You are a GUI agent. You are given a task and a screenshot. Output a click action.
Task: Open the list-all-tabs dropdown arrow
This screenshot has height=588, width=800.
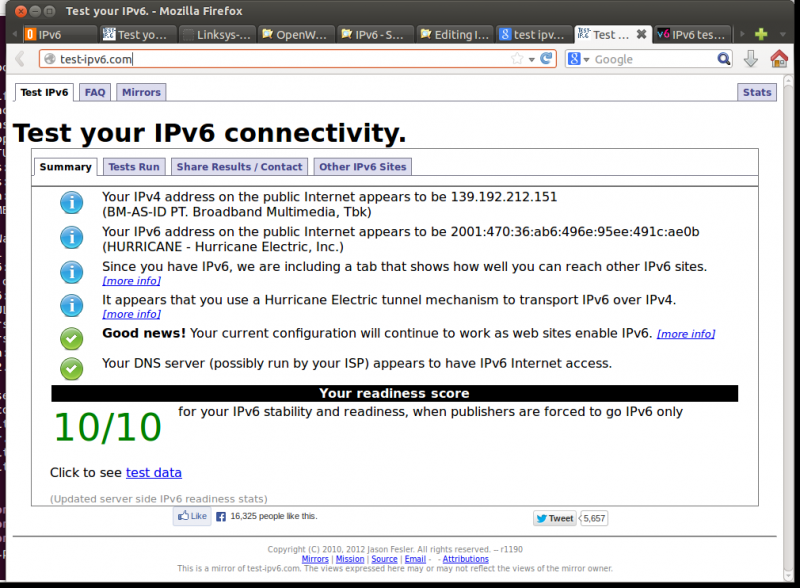782,35
